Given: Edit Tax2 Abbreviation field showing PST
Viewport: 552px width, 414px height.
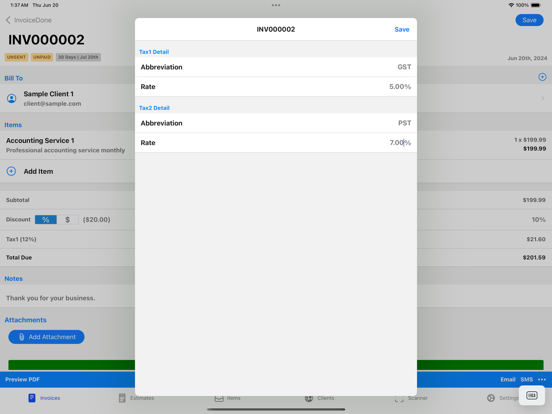Looking at the screenshot, I should tap(276, 123).
